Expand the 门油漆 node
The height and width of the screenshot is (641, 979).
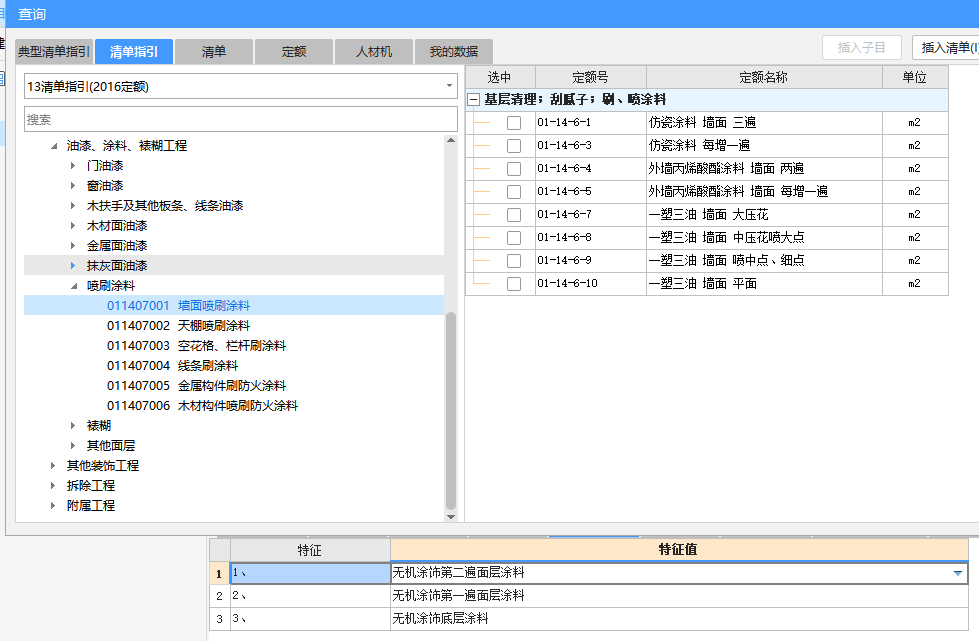click(73, 166)
